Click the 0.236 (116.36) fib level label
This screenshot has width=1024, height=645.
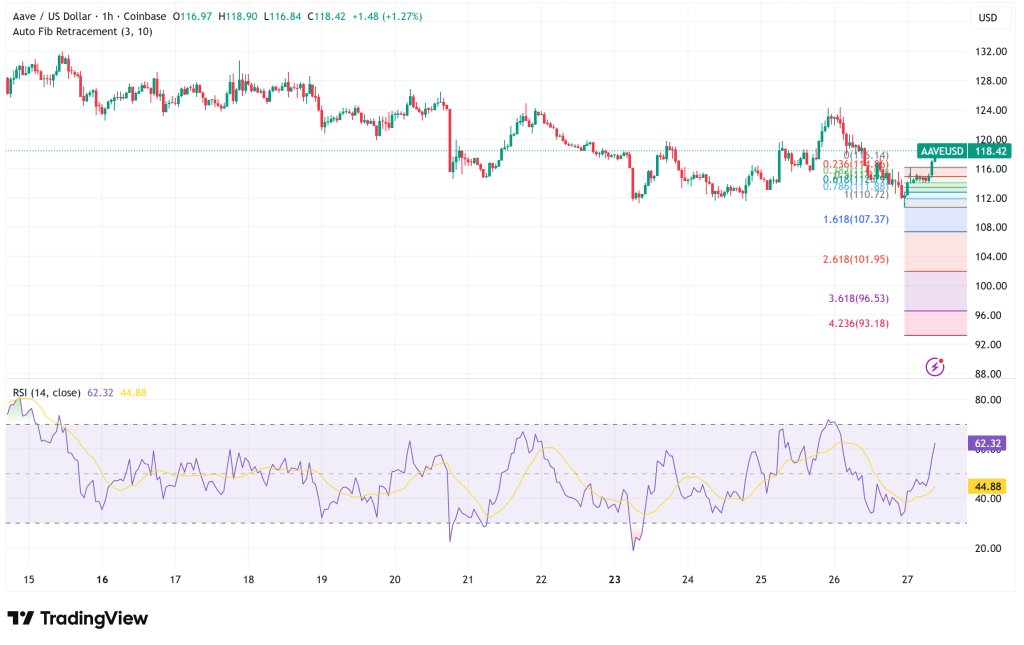click(x=854, y=162)
